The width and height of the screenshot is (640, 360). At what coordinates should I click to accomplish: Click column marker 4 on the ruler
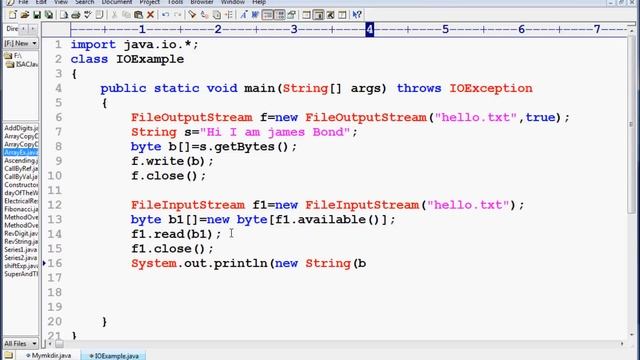tap(369, 29)
